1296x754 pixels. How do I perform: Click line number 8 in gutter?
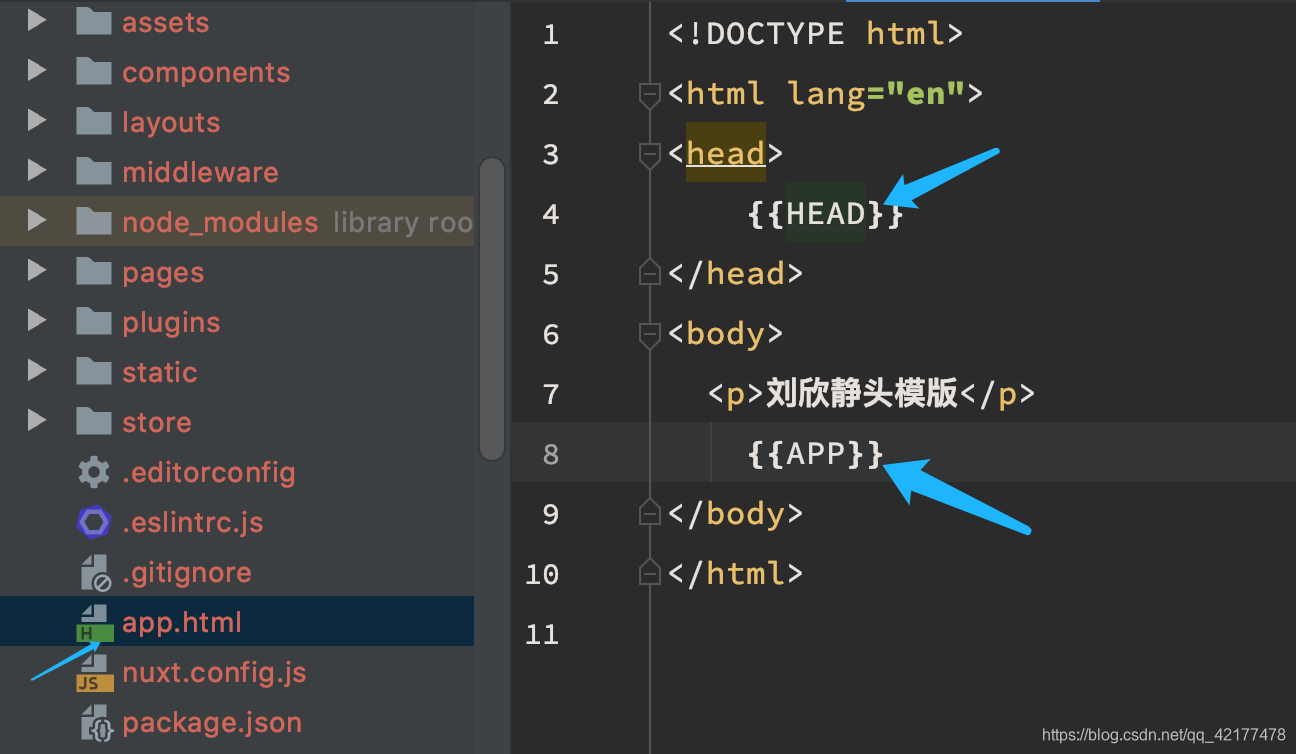(x=551, y=455)
